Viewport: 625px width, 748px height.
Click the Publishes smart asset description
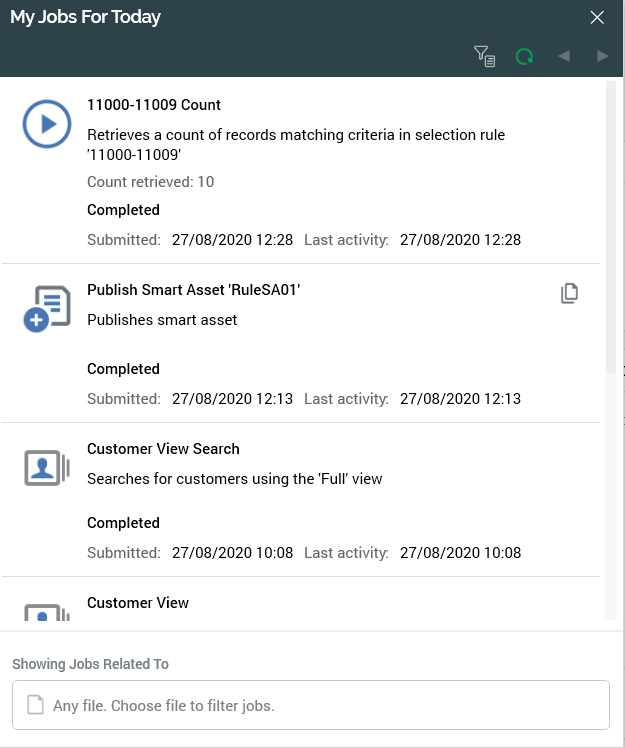point(162,320)
